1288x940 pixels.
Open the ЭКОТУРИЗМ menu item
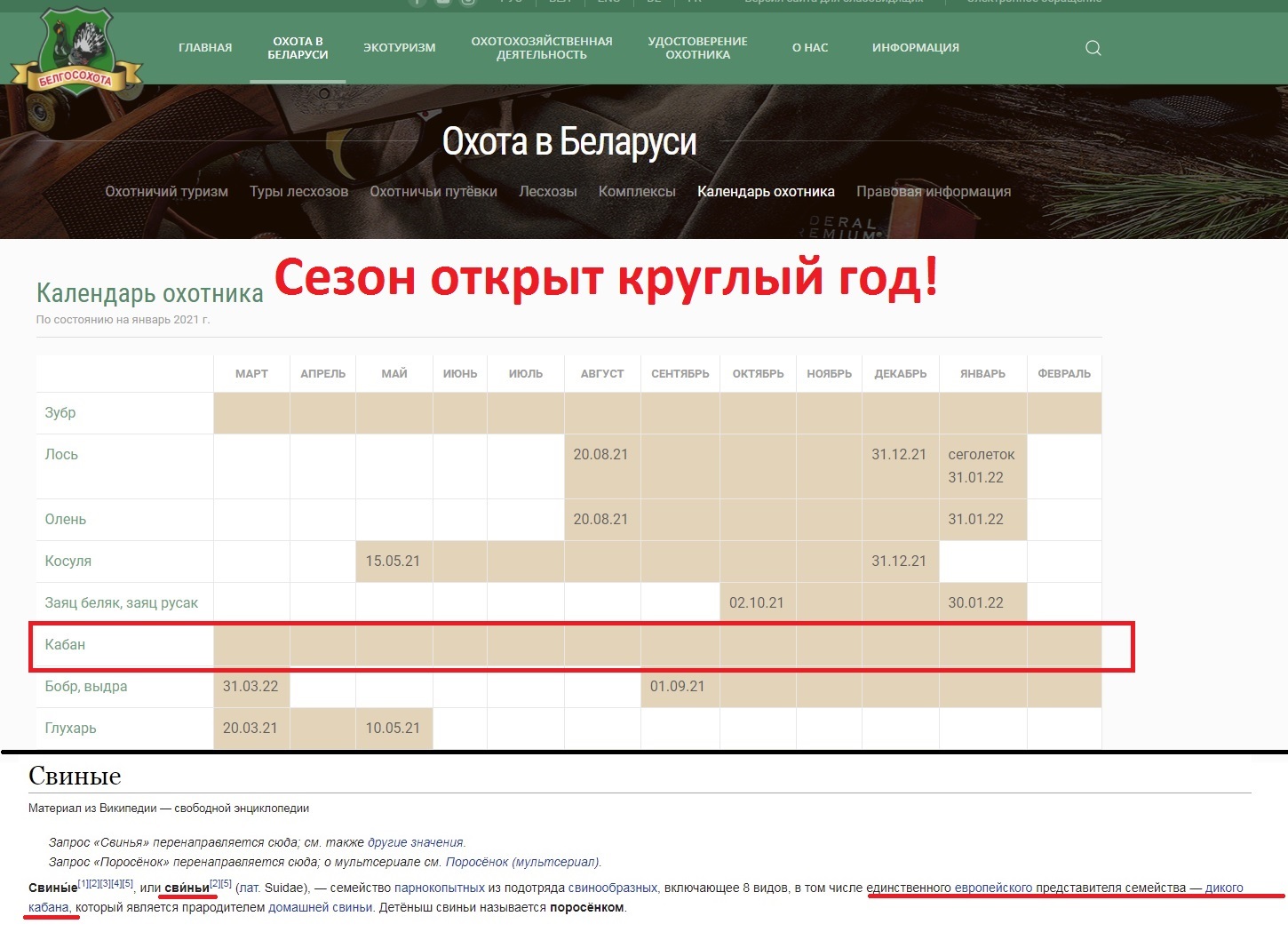399,48
